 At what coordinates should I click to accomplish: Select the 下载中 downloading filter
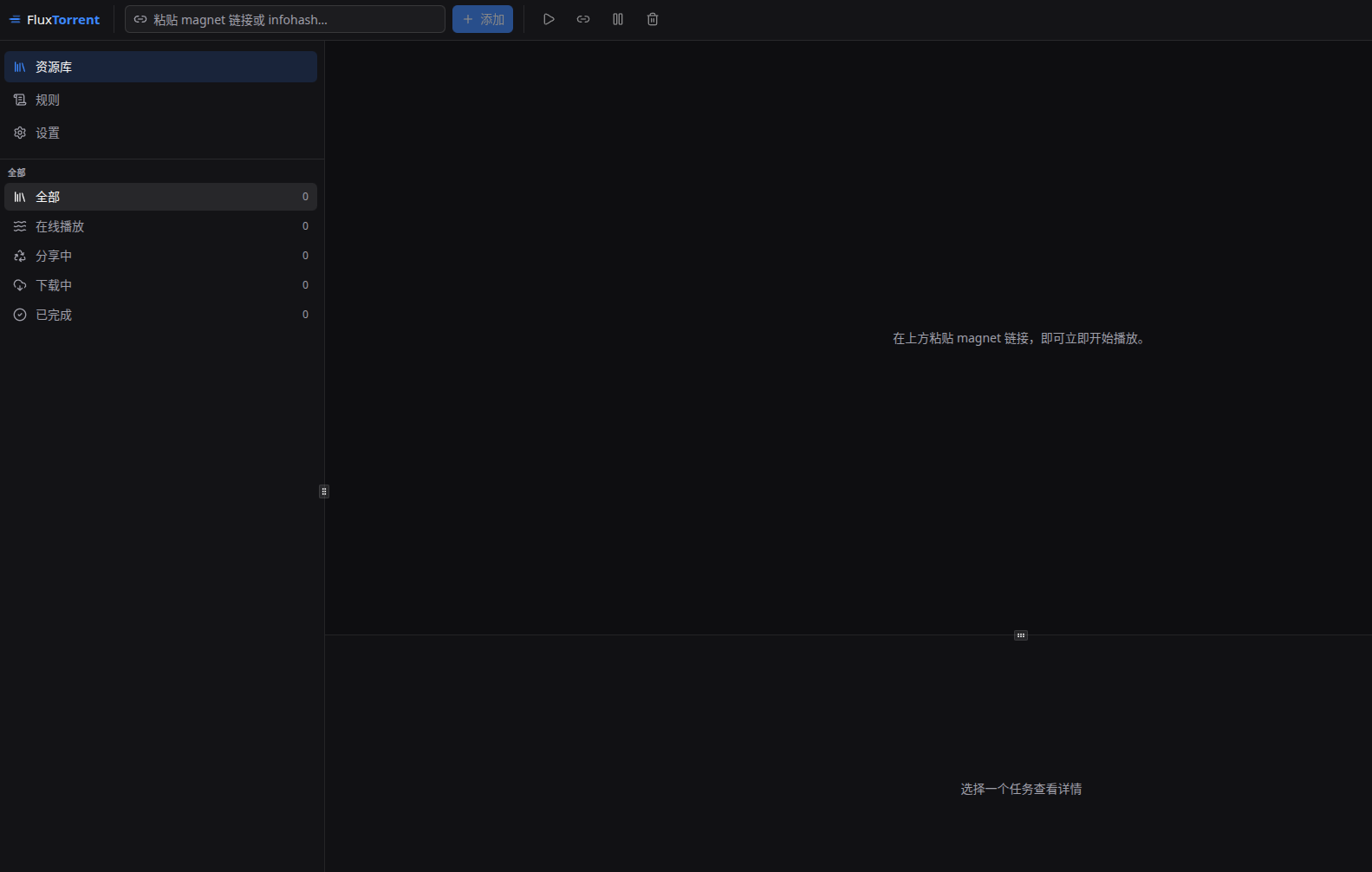pos(160,285)
